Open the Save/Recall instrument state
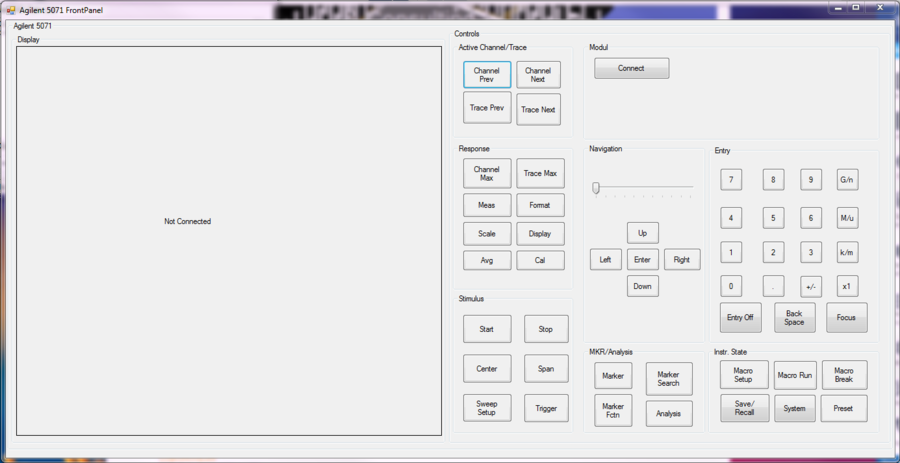The width and height of the screenshot is (900, 463). pyautogui.click(x=744, y=408)
